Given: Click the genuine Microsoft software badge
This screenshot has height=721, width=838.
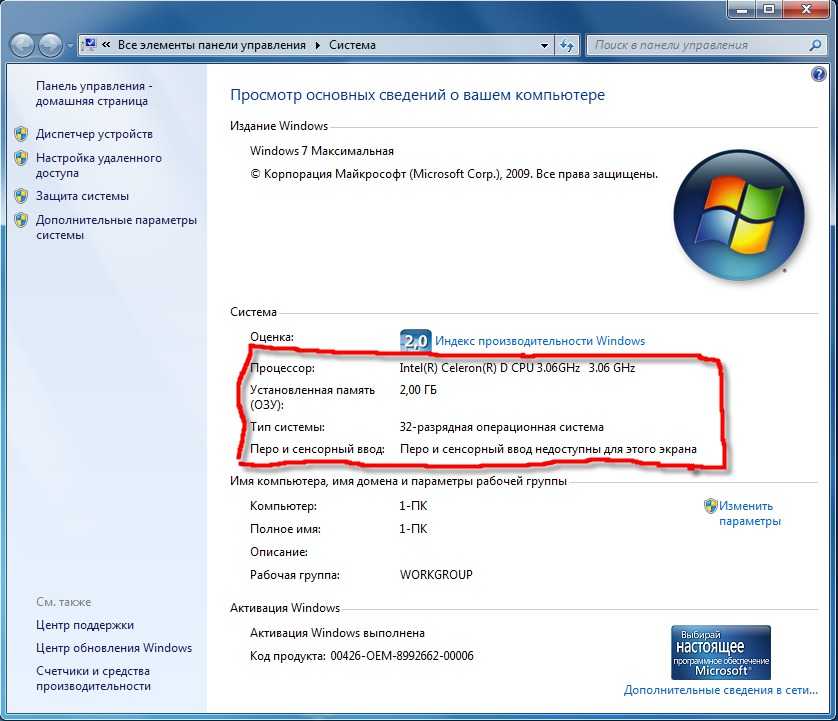Looking at the screenshot, I should (x=721, y=652).
